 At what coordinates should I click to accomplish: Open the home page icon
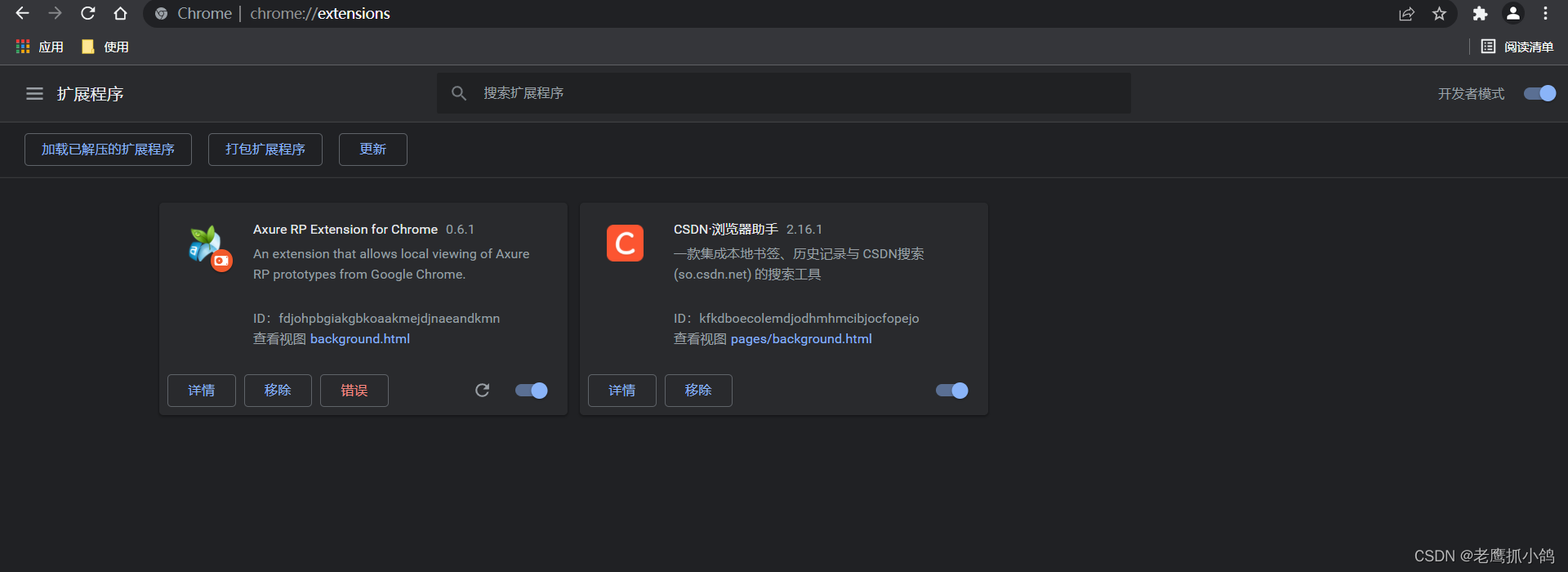[x=120, y=13]
